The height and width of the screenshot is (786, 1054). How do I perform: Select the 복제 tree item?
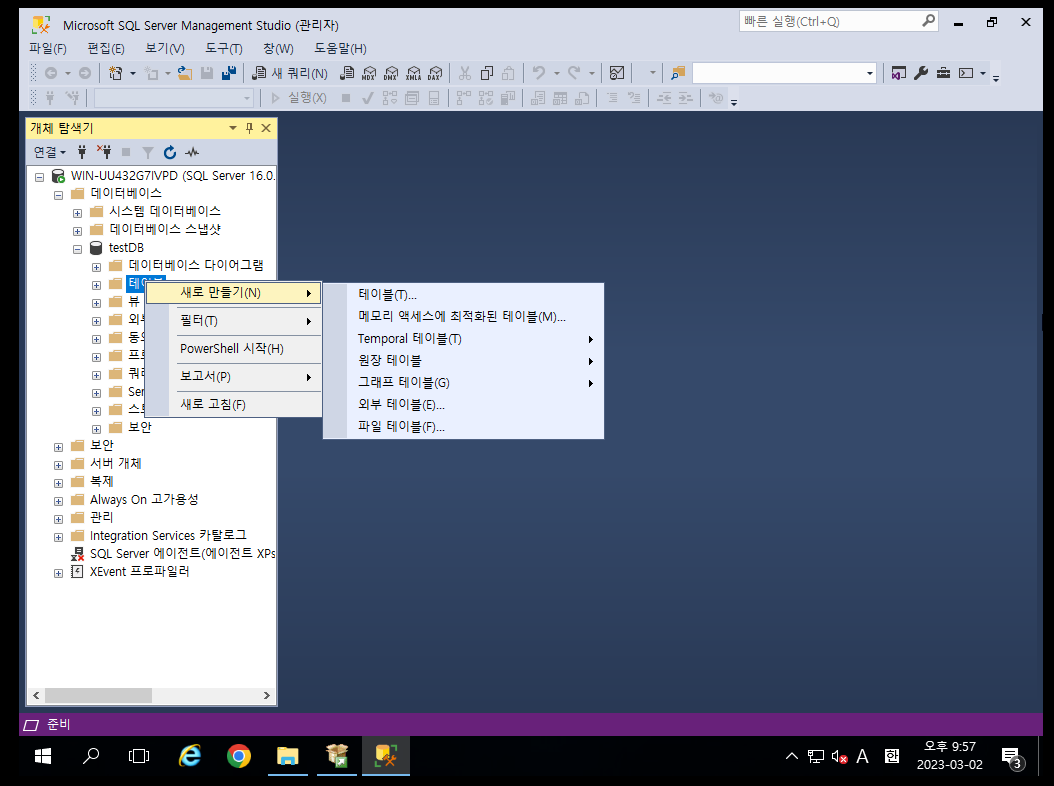102,481
